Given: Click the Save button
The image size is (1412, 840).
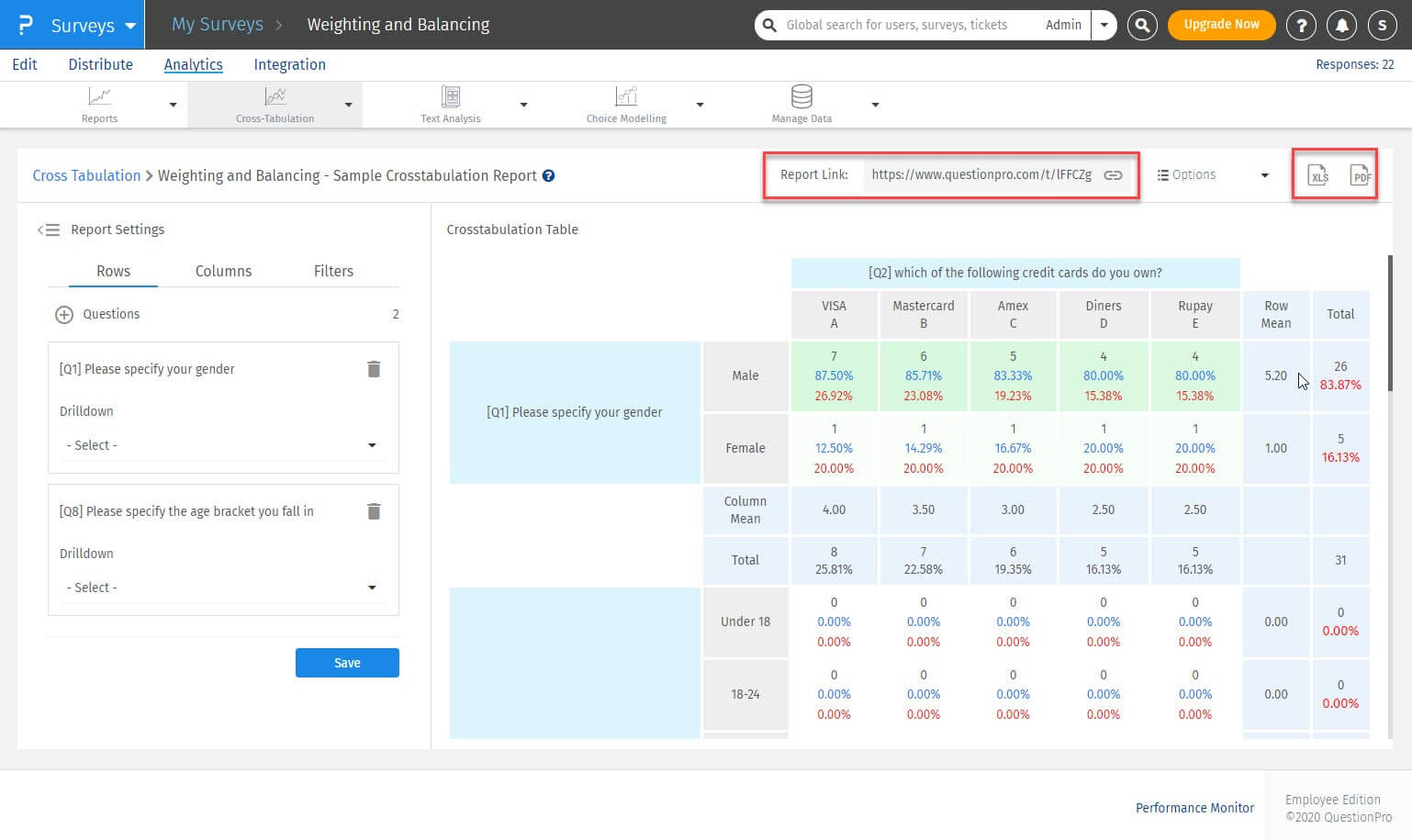Looking at the screenshot, I should (x=347, y=663).
